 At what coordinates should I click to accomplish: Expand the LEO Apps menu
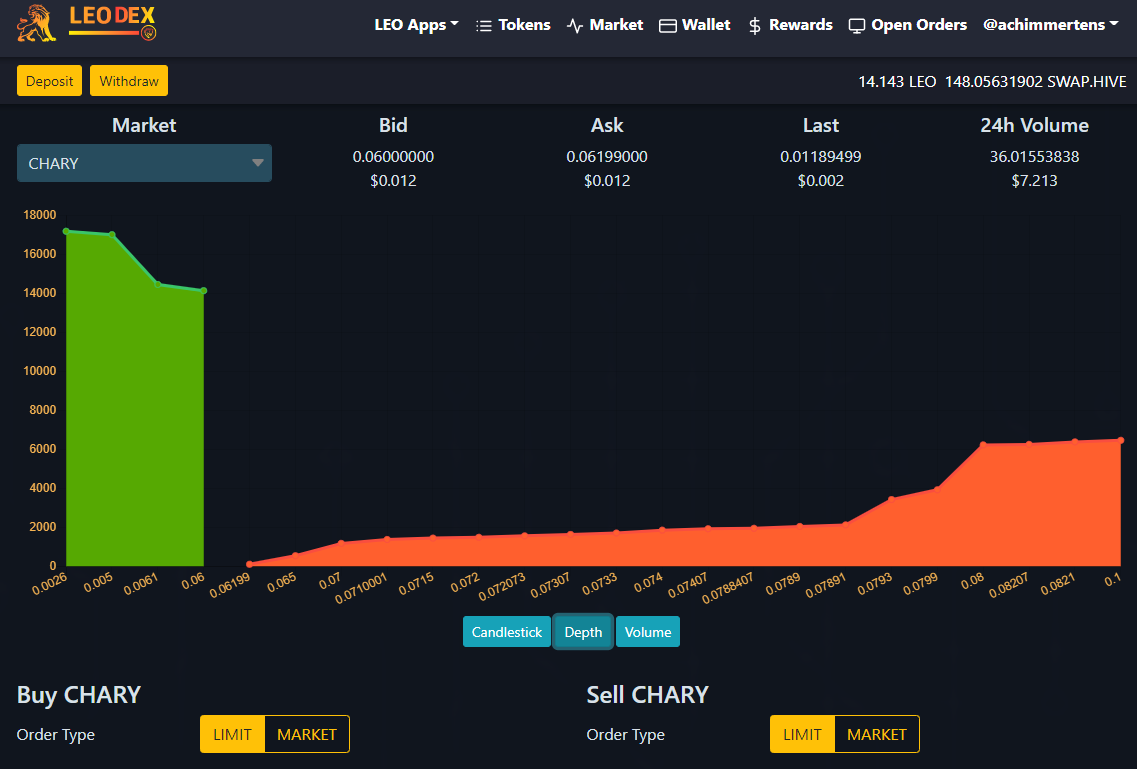416,25
